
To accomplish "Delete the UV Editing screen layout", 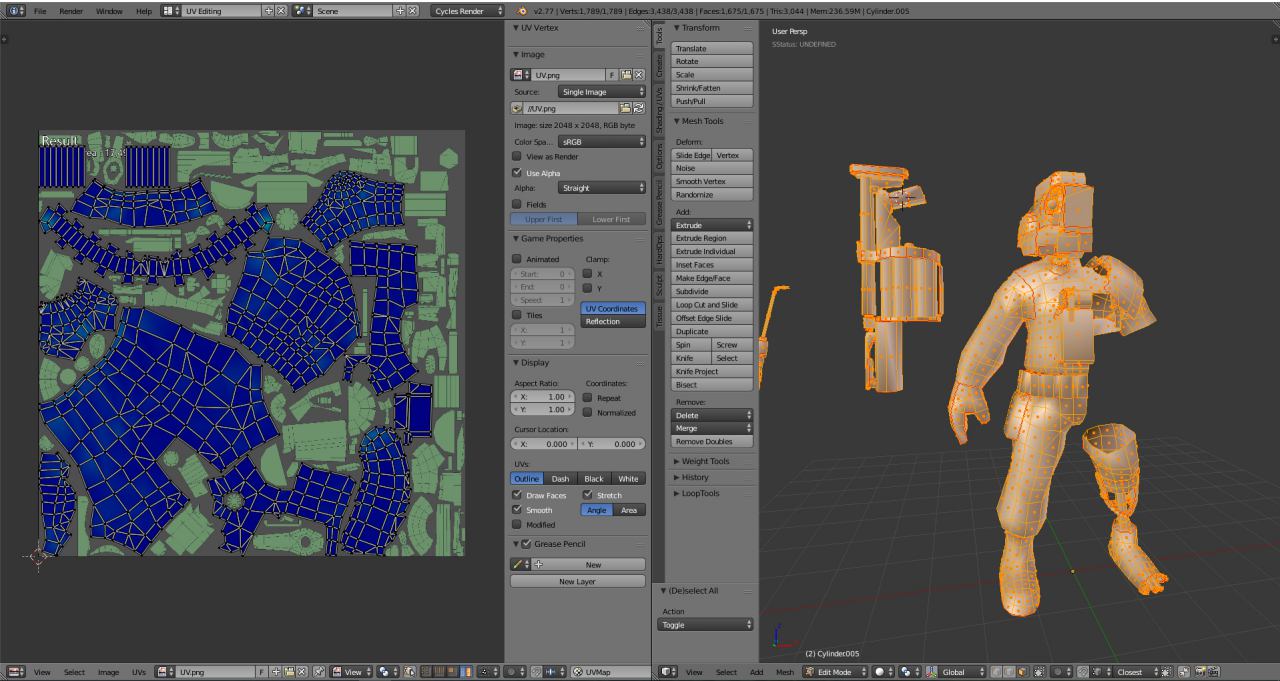I will coord(280,10).
